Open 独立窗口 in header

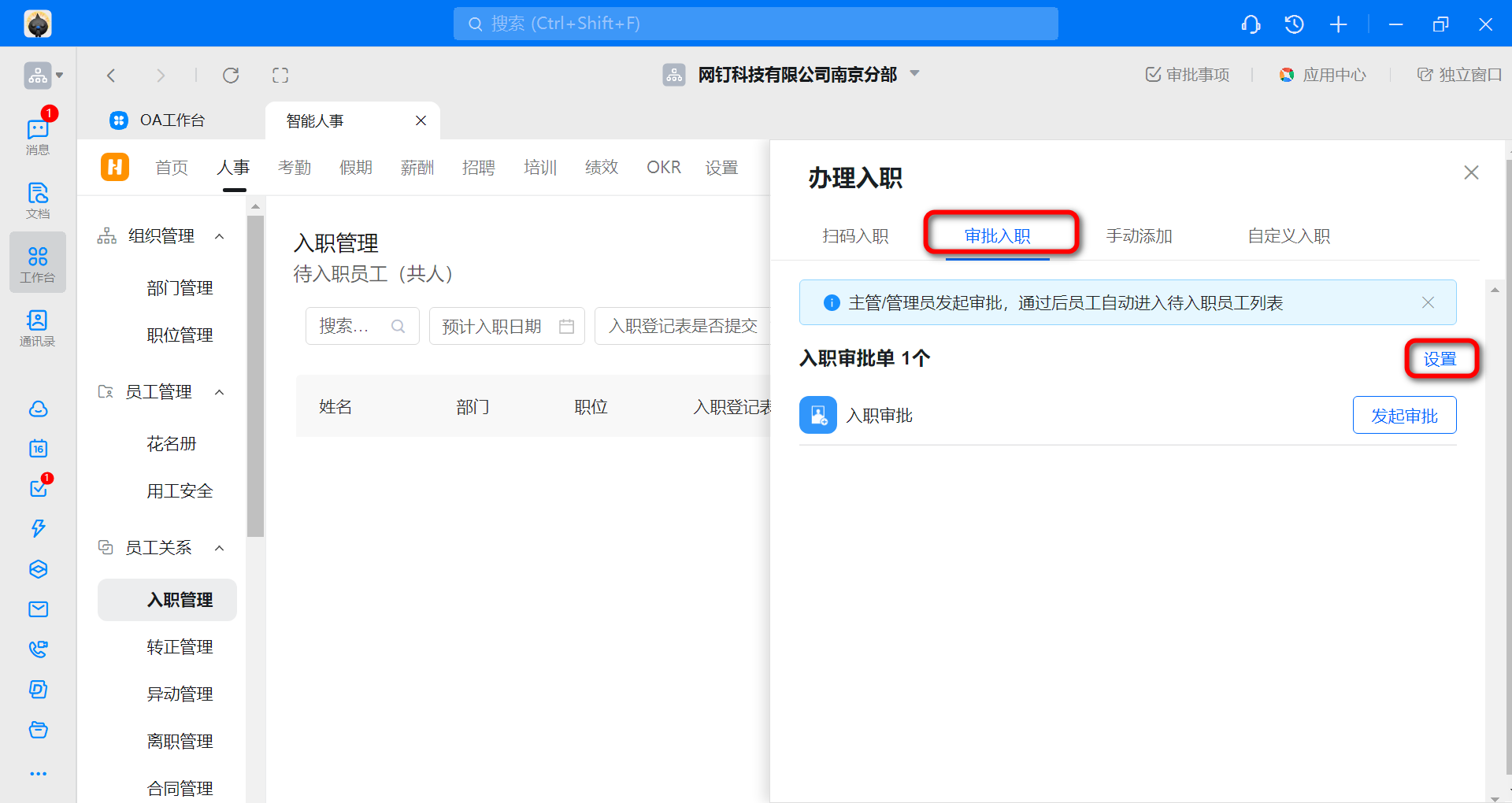(x=1459, y=75)
